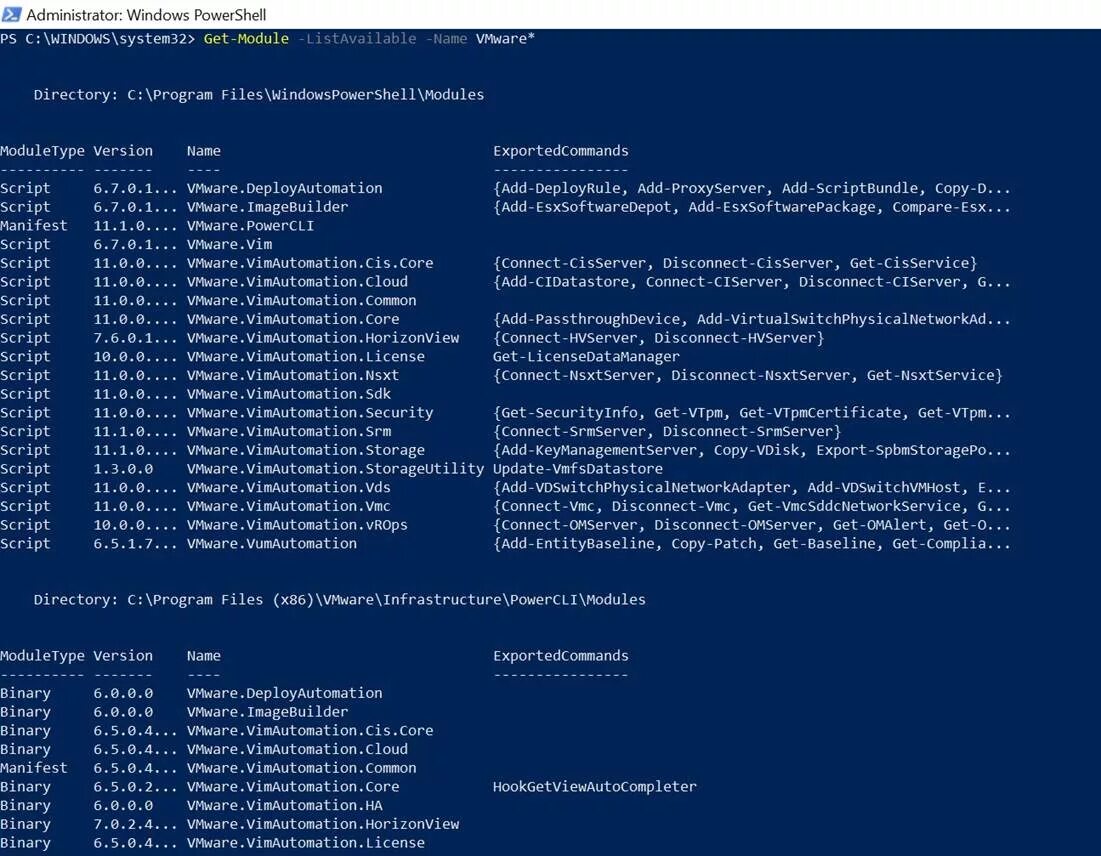
Task: Click the first ExportedCommands column header
Action: coord(560,151)
